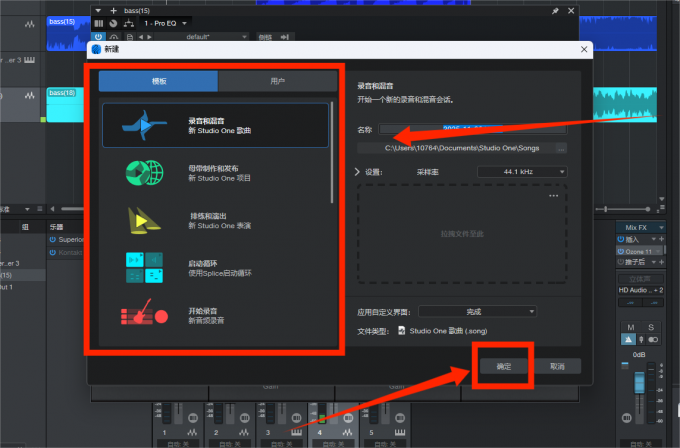This screenshot has height=448, width=680.
Task: Solo the channel with the S button
Action: (x=651, y=328)
